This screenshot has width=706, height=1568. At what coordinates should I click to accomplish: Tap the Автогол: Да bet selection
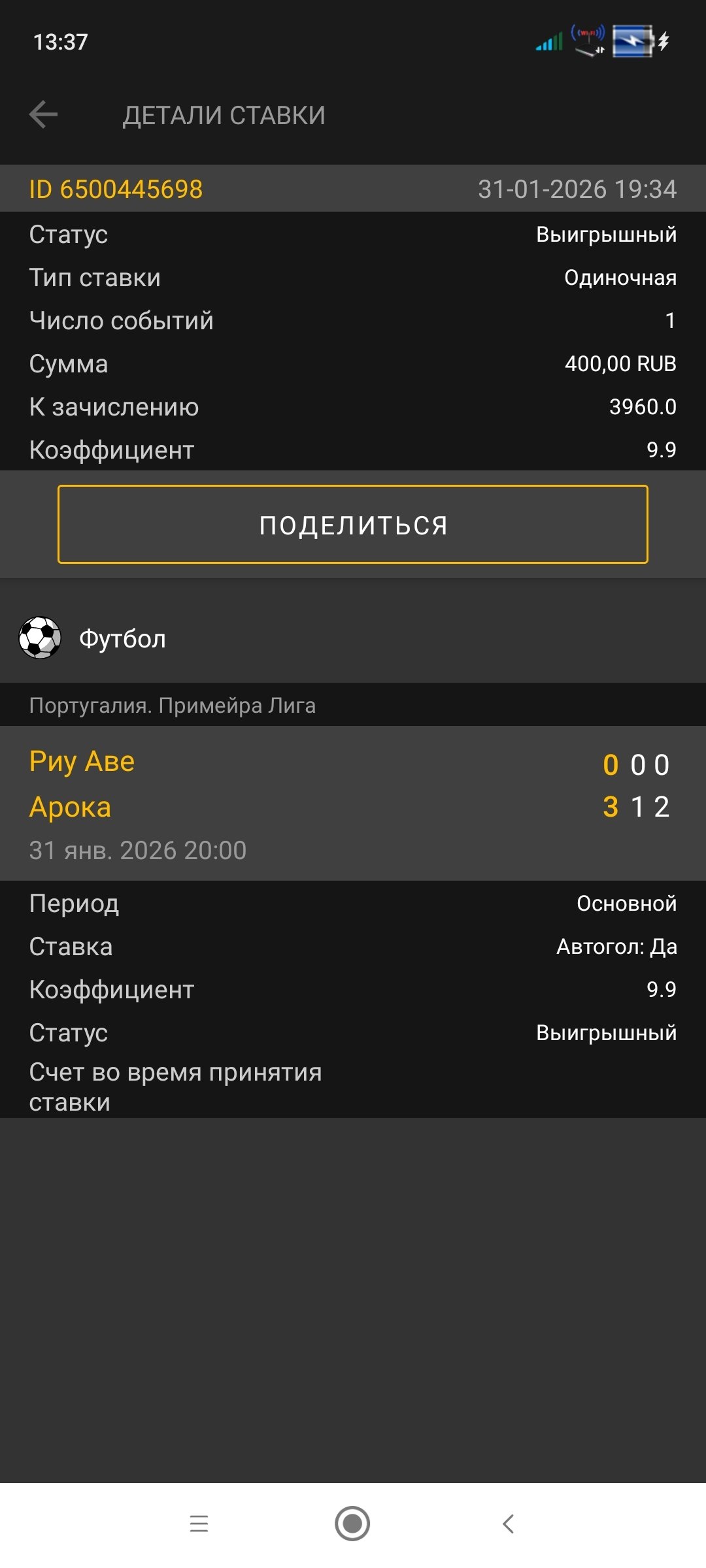pos(616,947)
